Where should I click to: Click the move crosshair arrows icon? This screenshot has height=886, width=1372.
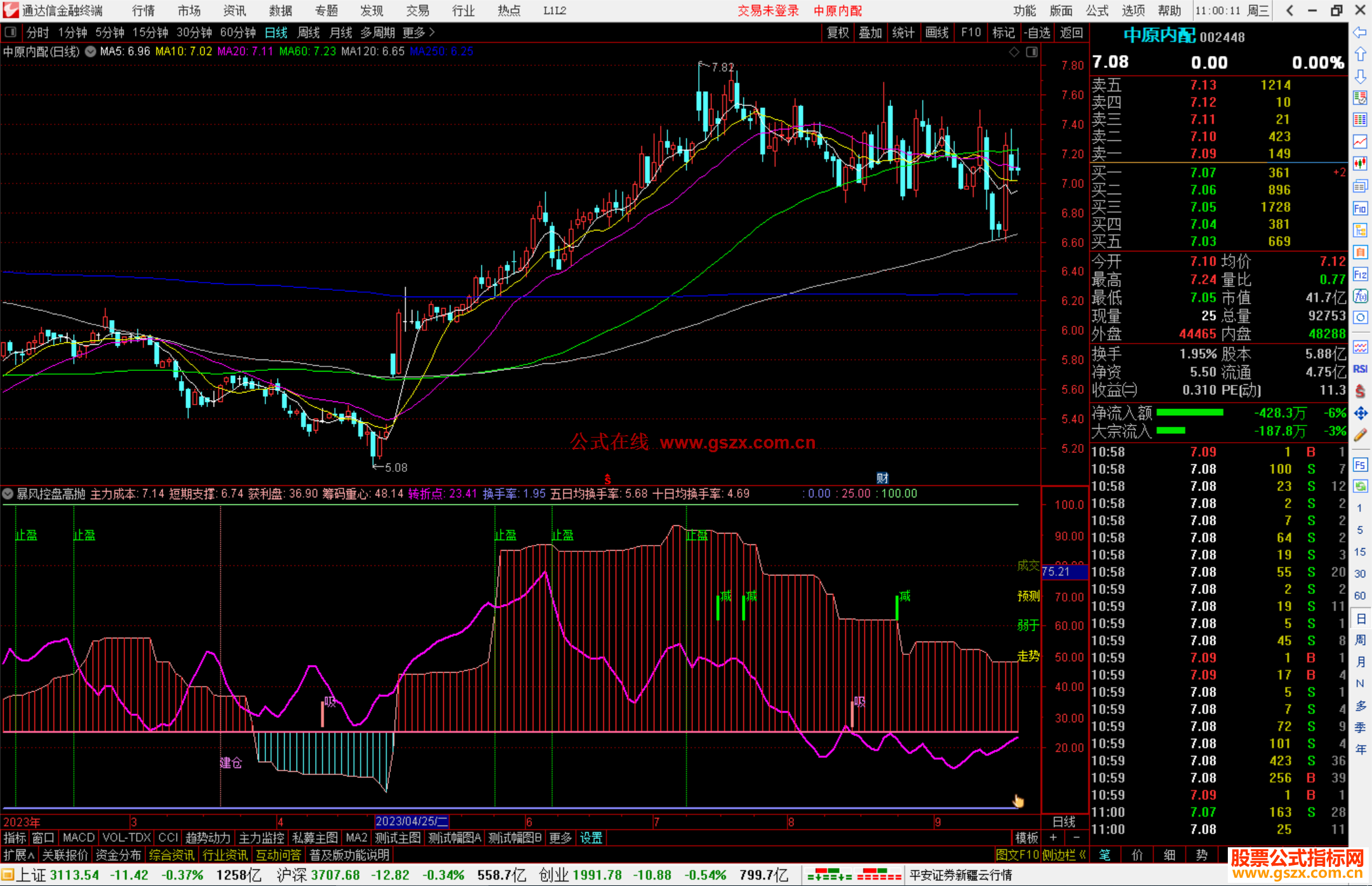coord(1360,413)
